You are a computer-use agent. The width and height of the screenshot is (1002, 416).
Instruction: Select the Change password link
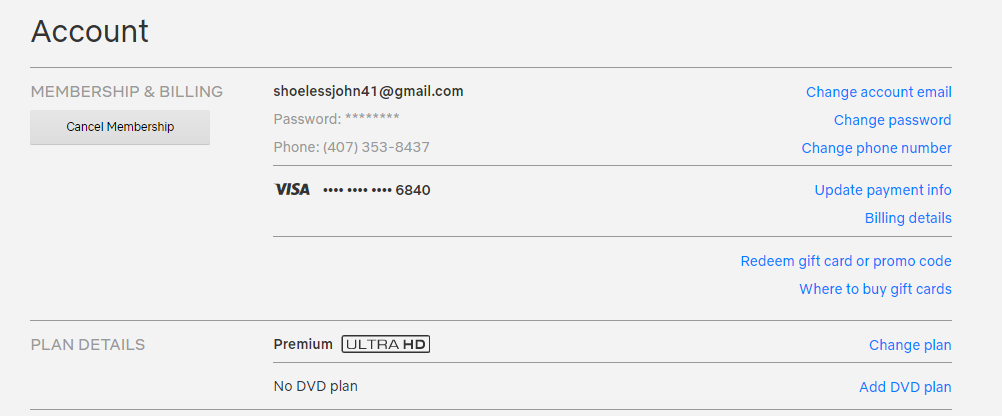point(893,120)
